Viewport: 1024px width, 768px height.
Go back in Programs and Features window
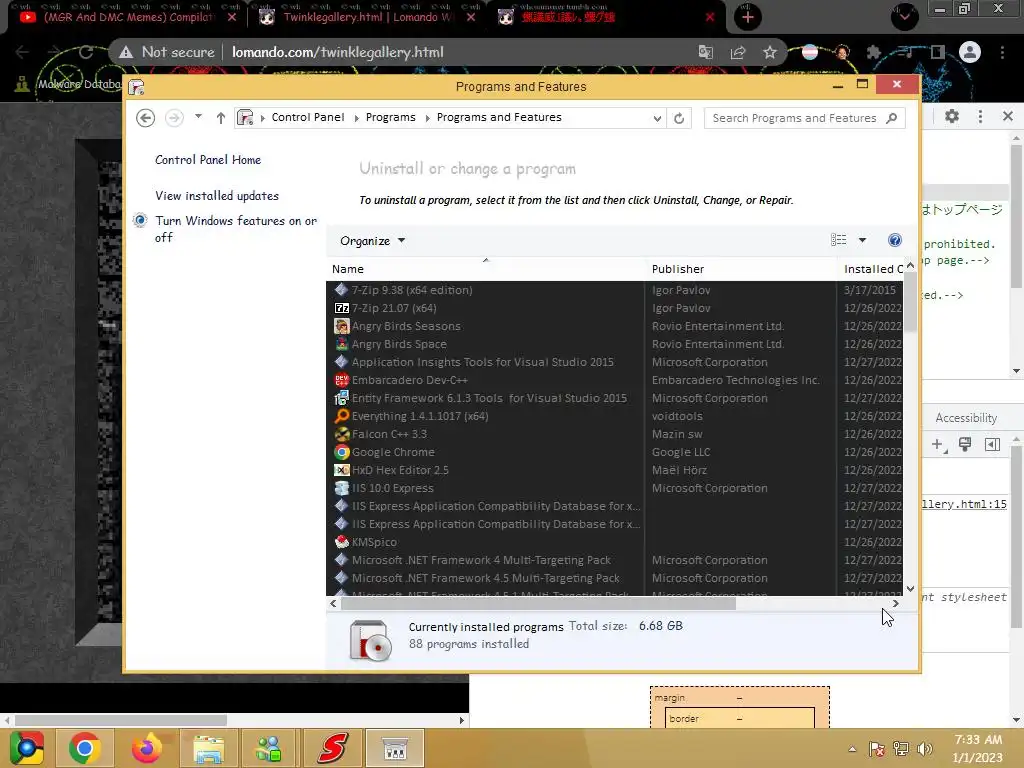(146, 118)
